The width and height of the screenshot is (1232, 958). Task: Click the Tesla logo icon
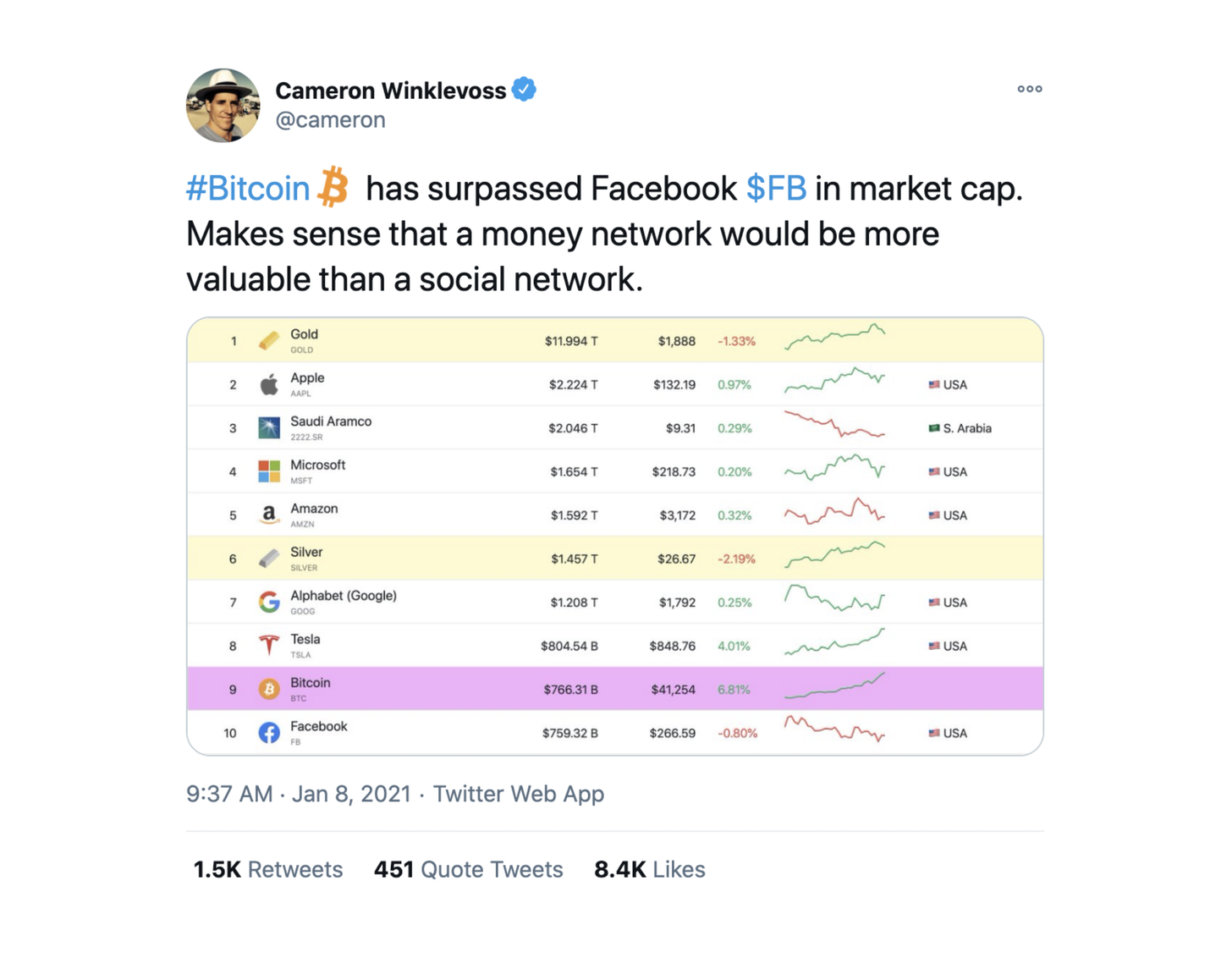(269, 646)
